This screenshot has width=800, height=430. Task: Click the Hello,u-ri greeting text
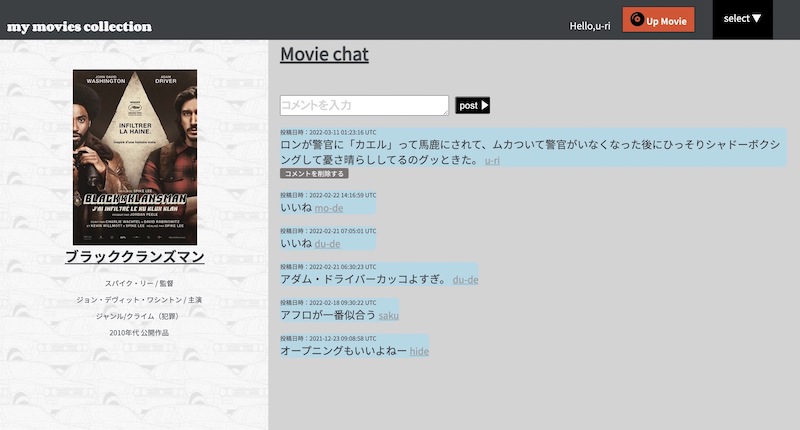tap(589, 26)
